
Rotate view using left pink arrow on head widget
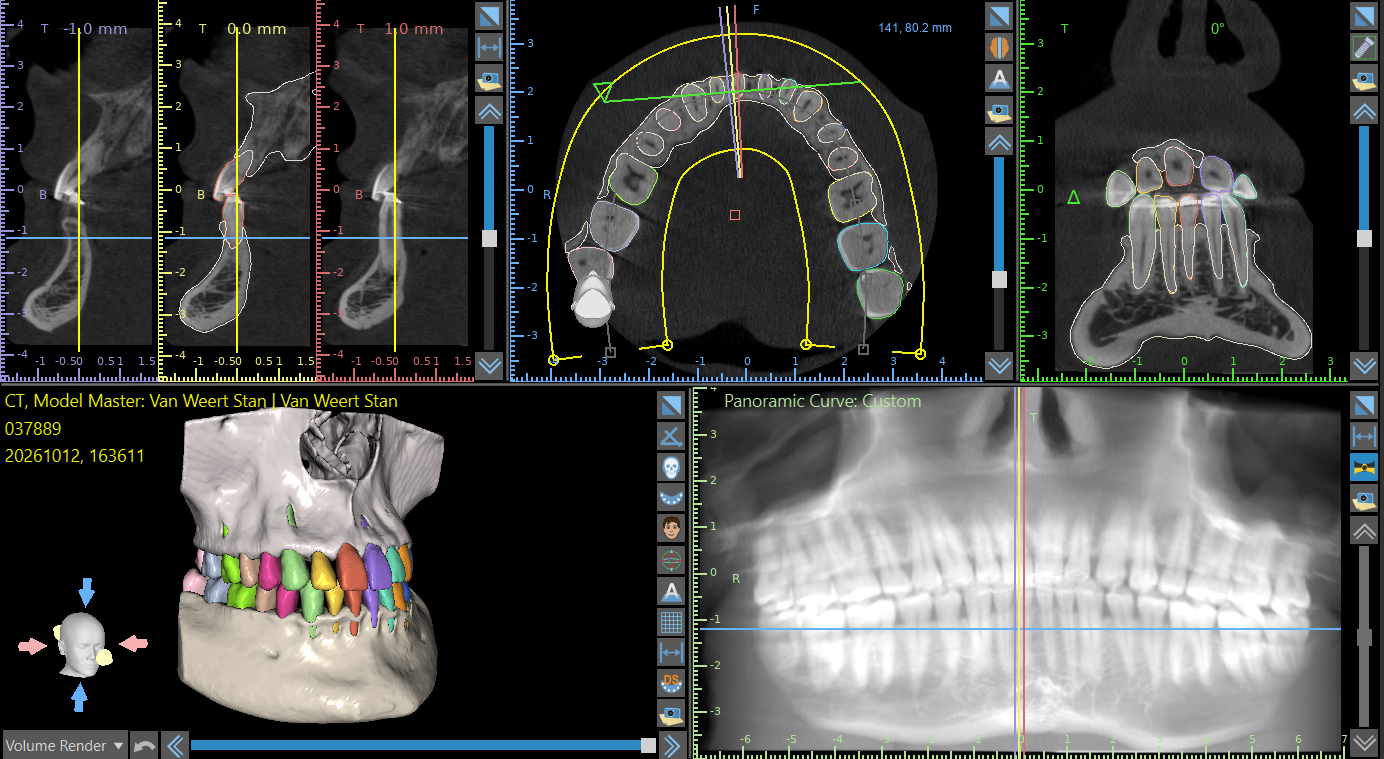tap(33, 646)
